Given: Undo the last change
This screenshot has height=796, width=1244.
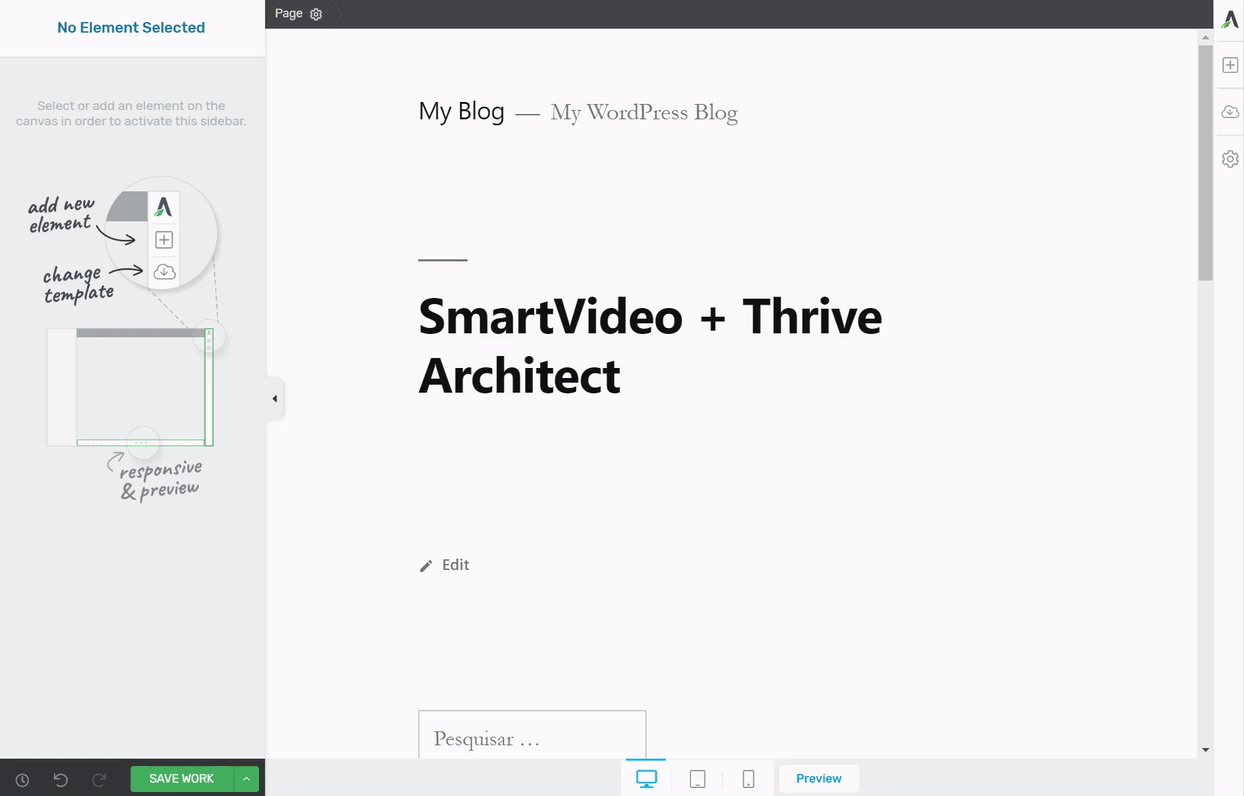Looking at the screenshot, I should [x=61, y=779].
